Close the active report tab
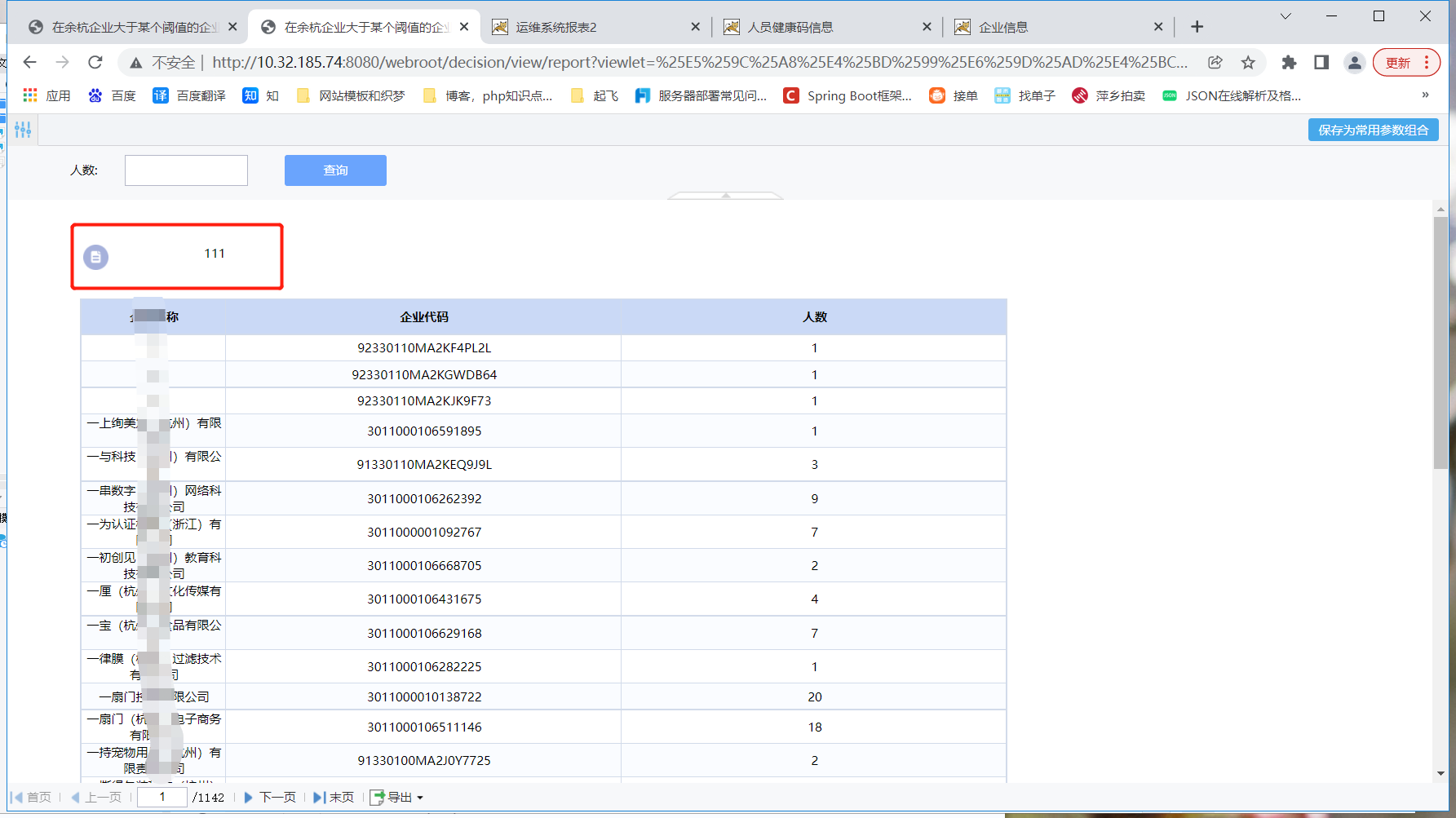The image size is (1456, 818). [x=464, y=27]
